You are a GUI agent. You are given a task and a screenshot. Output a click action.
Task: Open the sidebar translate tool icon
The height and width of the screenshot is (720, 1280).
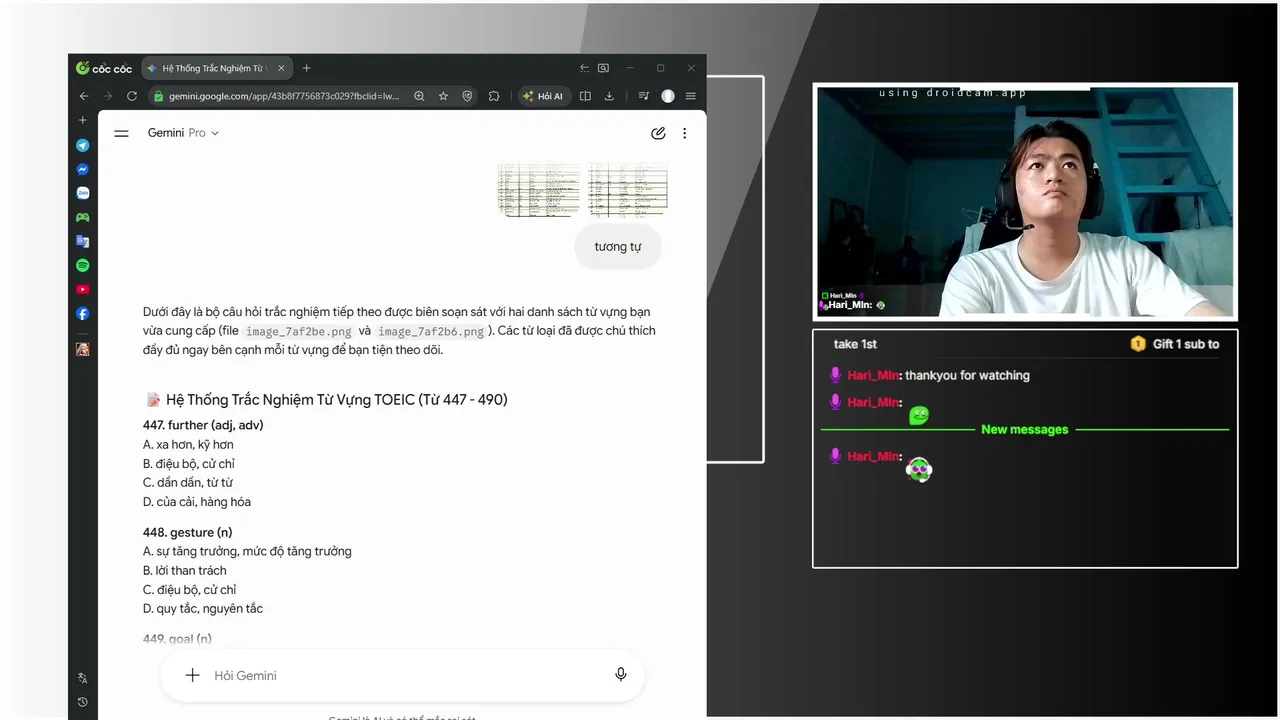pyautogui.click(x=83, y=678)
